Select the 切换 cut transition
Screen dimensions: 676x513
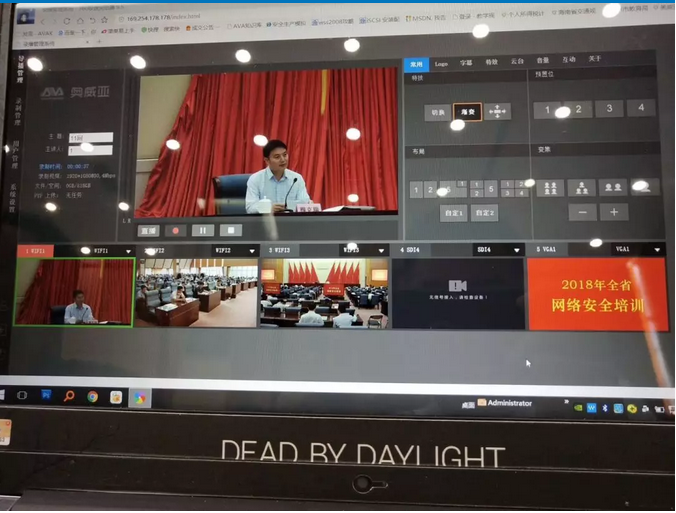437,113
